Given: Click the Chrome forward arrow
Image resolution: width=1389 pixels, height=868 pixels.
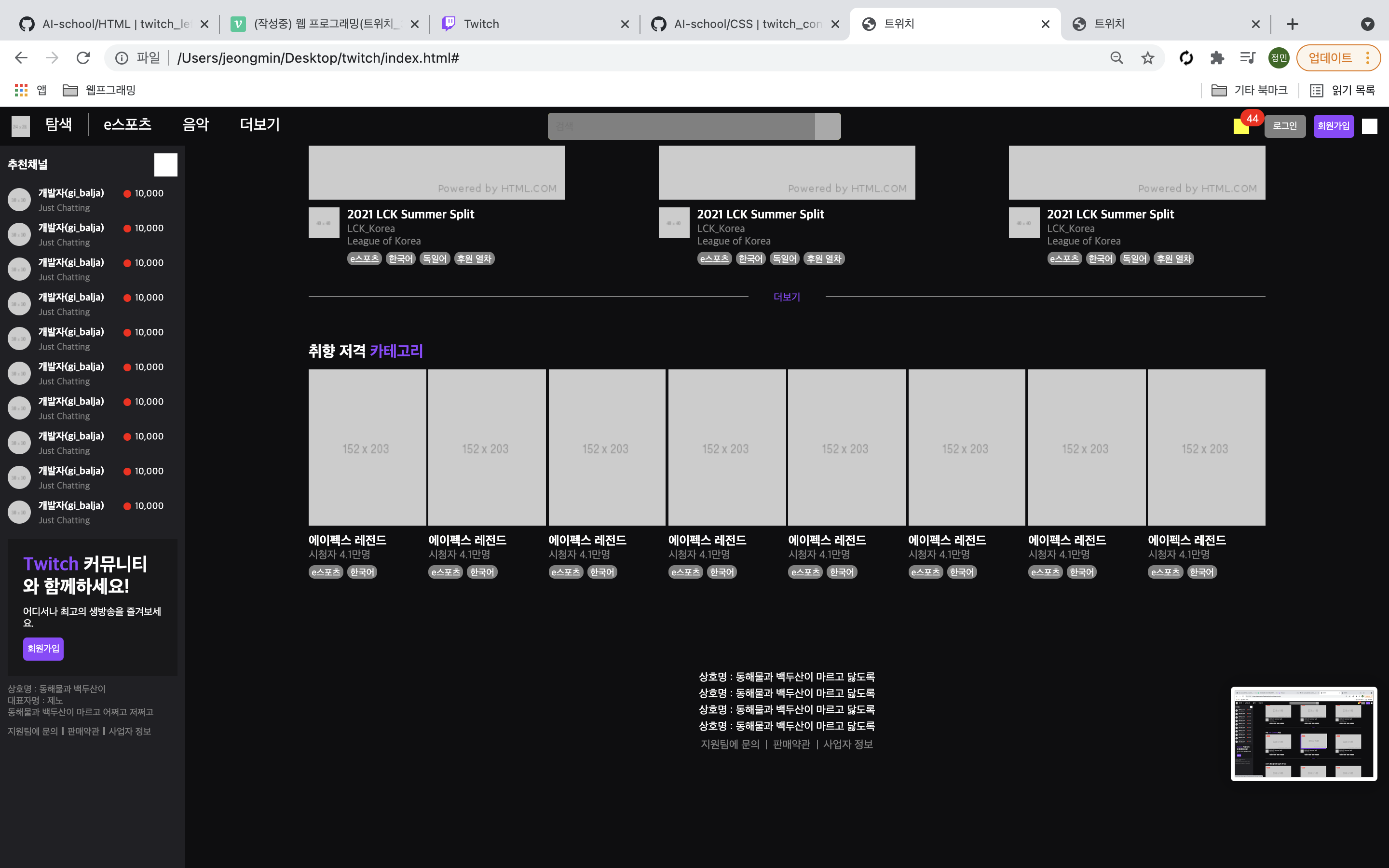Looking at the screenshot, I should [52, 58].
